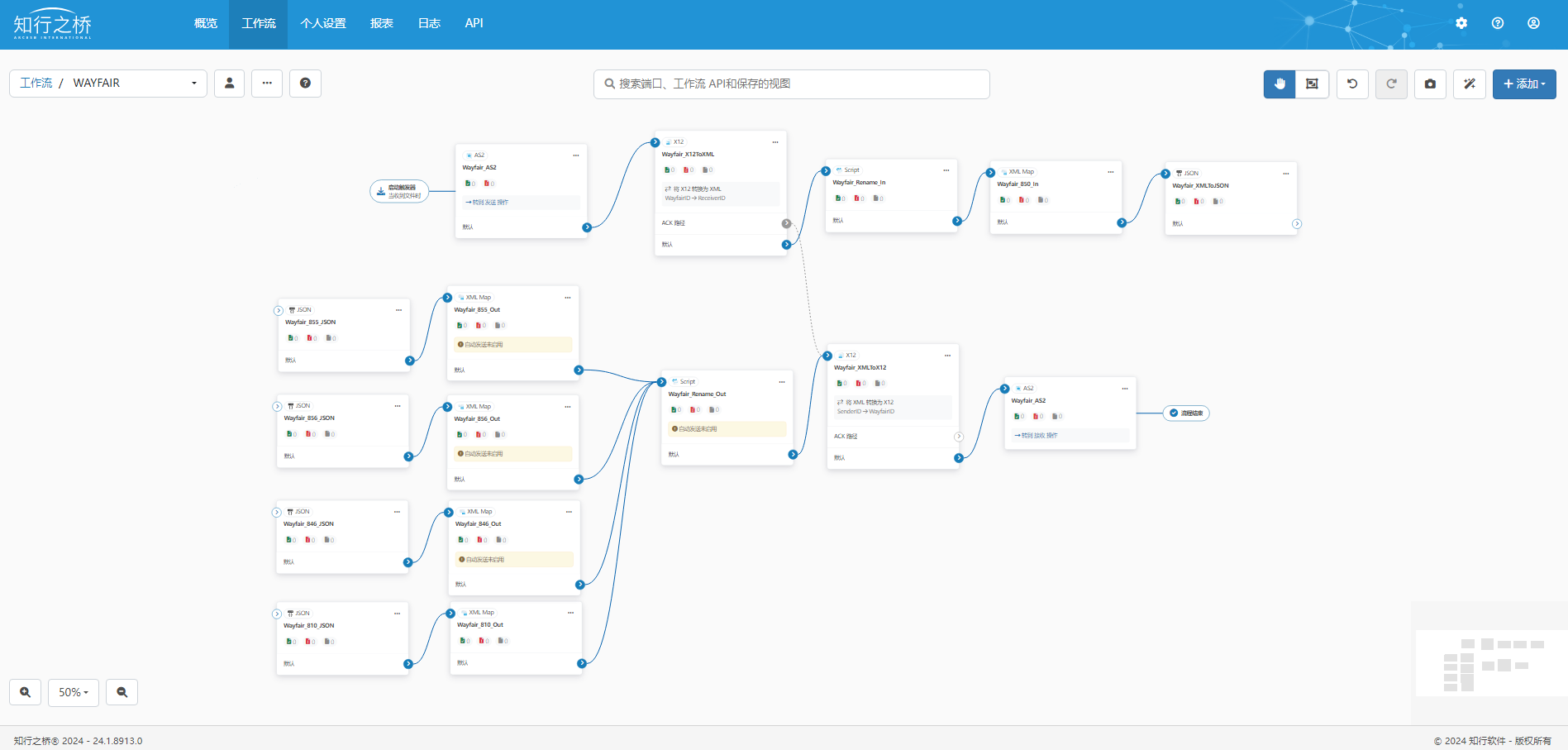The height and width of the screenshot is (750, 1568).
Task: Click the 知行之桥 logo
Action: 53,25
